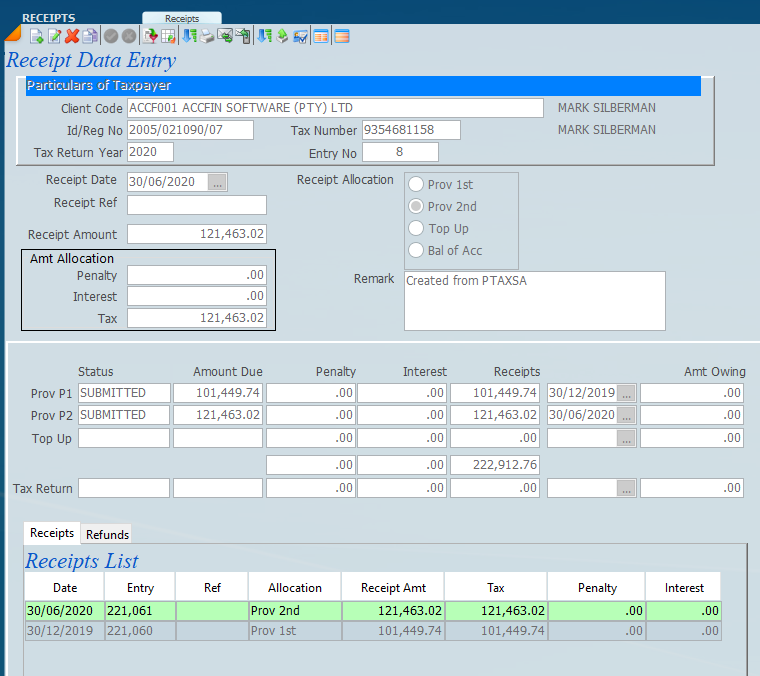
Task: Click the Receipts tab at window top
Action: [x=181, y=18]
